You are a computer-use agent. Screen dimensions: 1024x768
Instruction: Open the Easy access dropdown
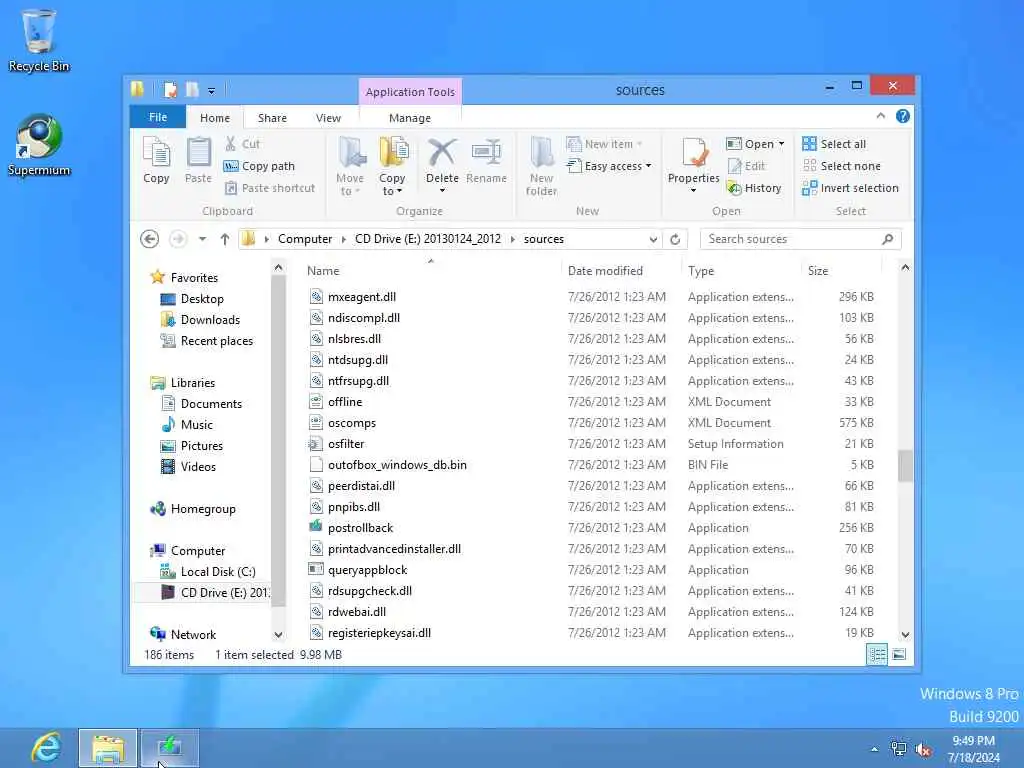(x=609, y=166)
